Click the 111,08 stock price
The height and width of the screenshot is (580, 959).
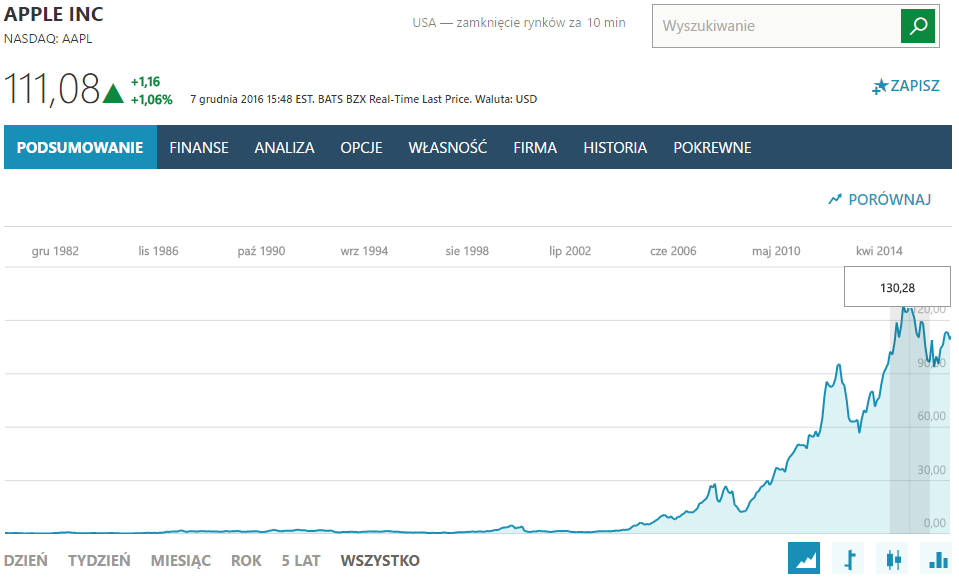[x=51, y=89]
